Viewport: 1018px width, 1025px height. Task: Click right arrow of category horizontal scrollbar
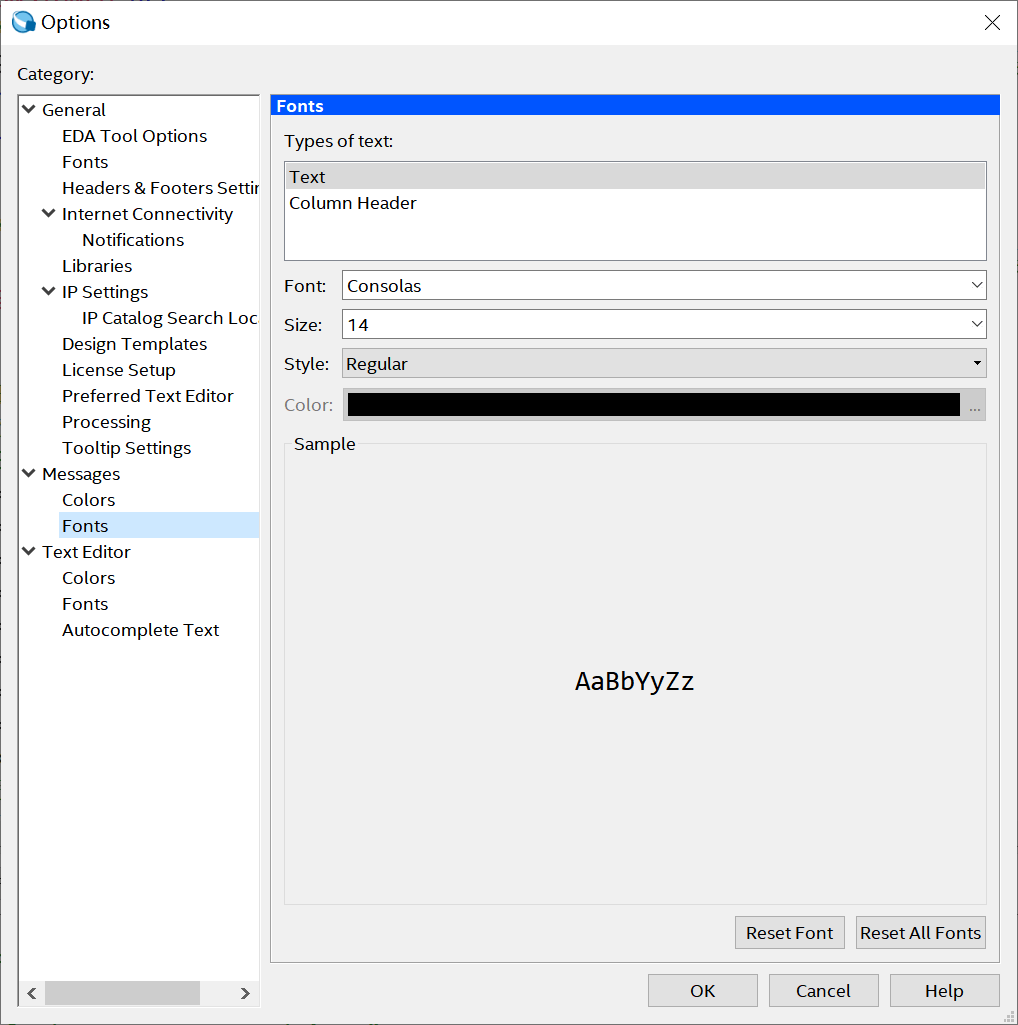coord(245,993)
